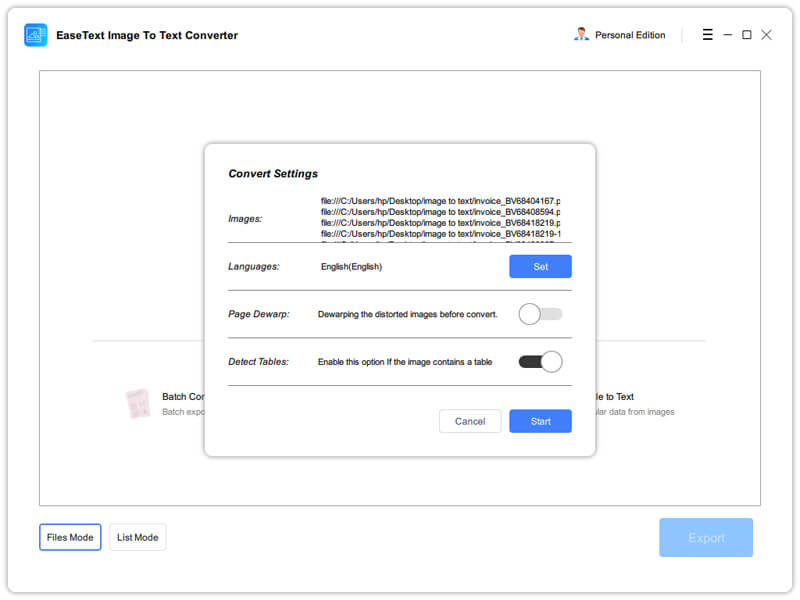Click the Detect Tables label
The width and height of the screenshot is (800, 600).
(258, 362)
